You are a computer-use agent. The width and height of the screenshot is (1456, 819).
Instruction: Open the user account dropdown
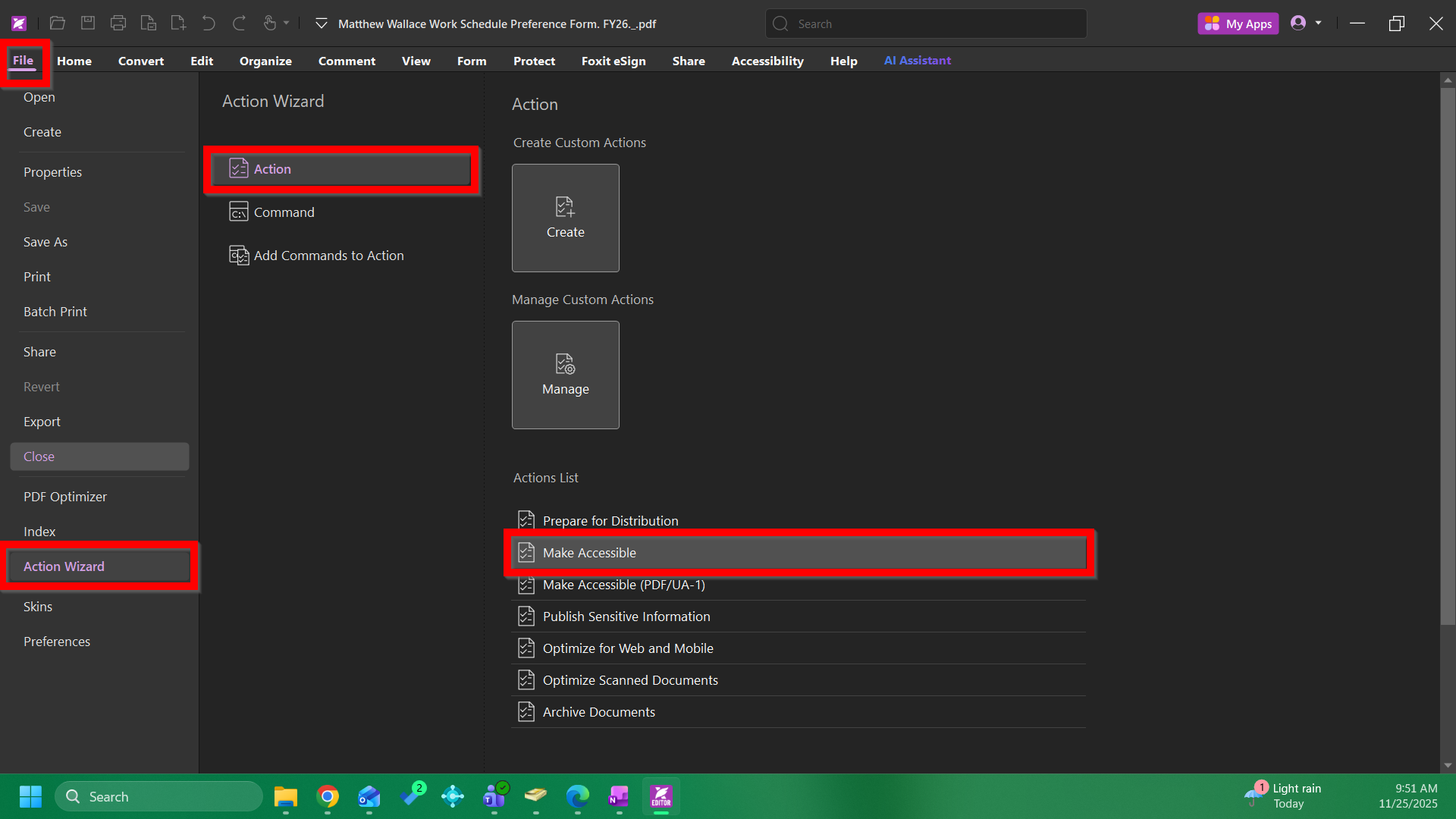[x=1318, y=24]
